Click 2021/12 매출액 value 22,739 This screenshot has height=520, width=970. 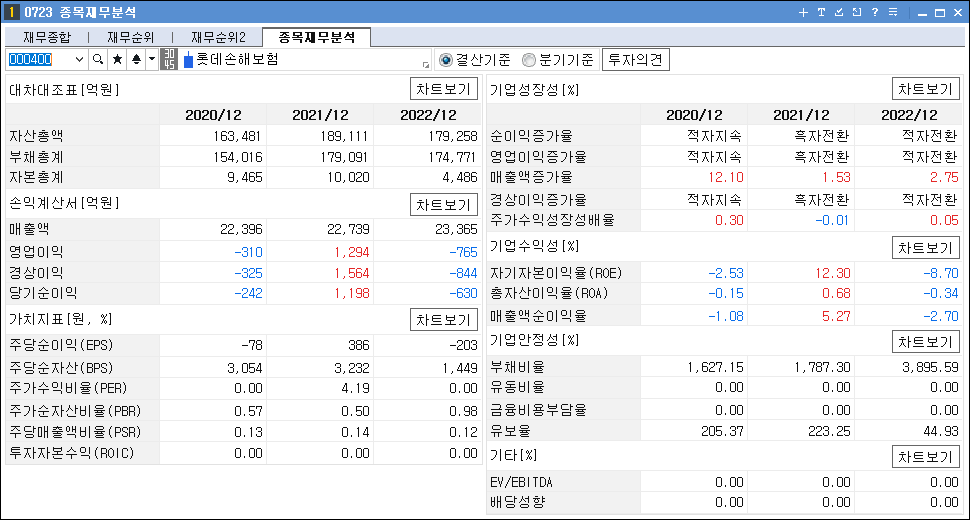tap(348, 229)
